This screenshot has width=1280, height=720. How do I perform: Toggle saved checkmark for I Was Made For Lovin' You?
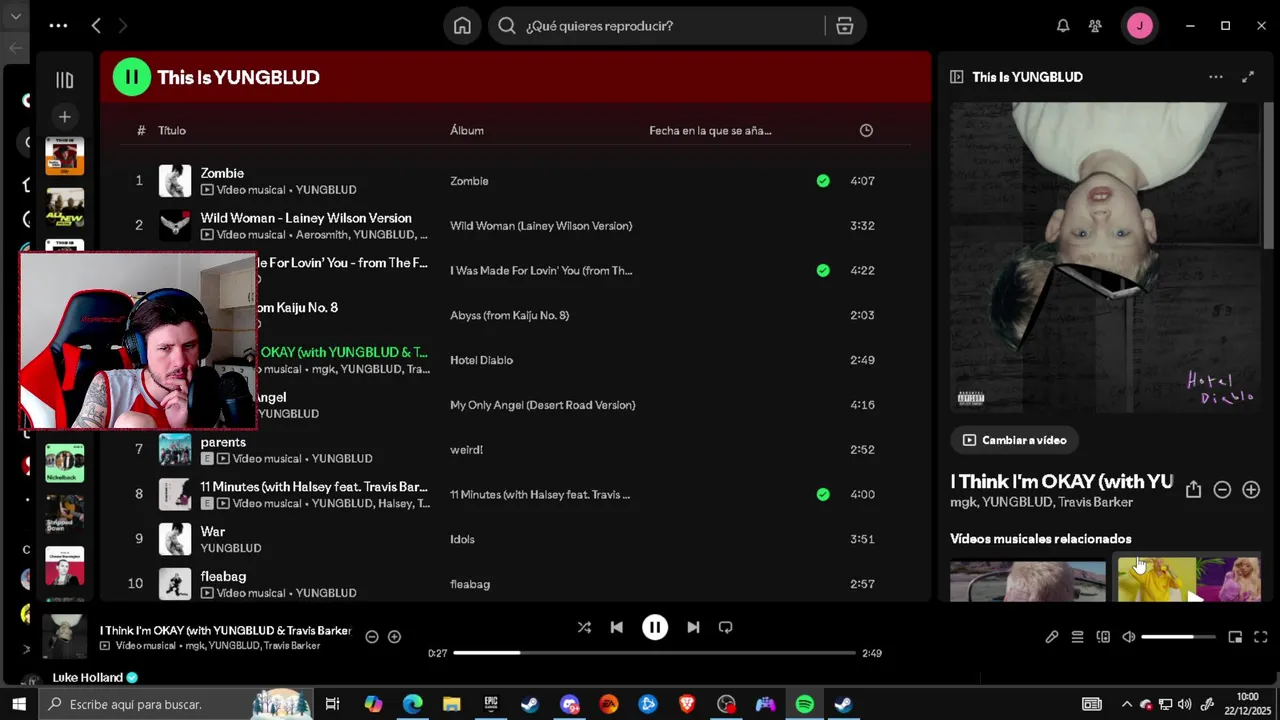[x=823, y=270]
